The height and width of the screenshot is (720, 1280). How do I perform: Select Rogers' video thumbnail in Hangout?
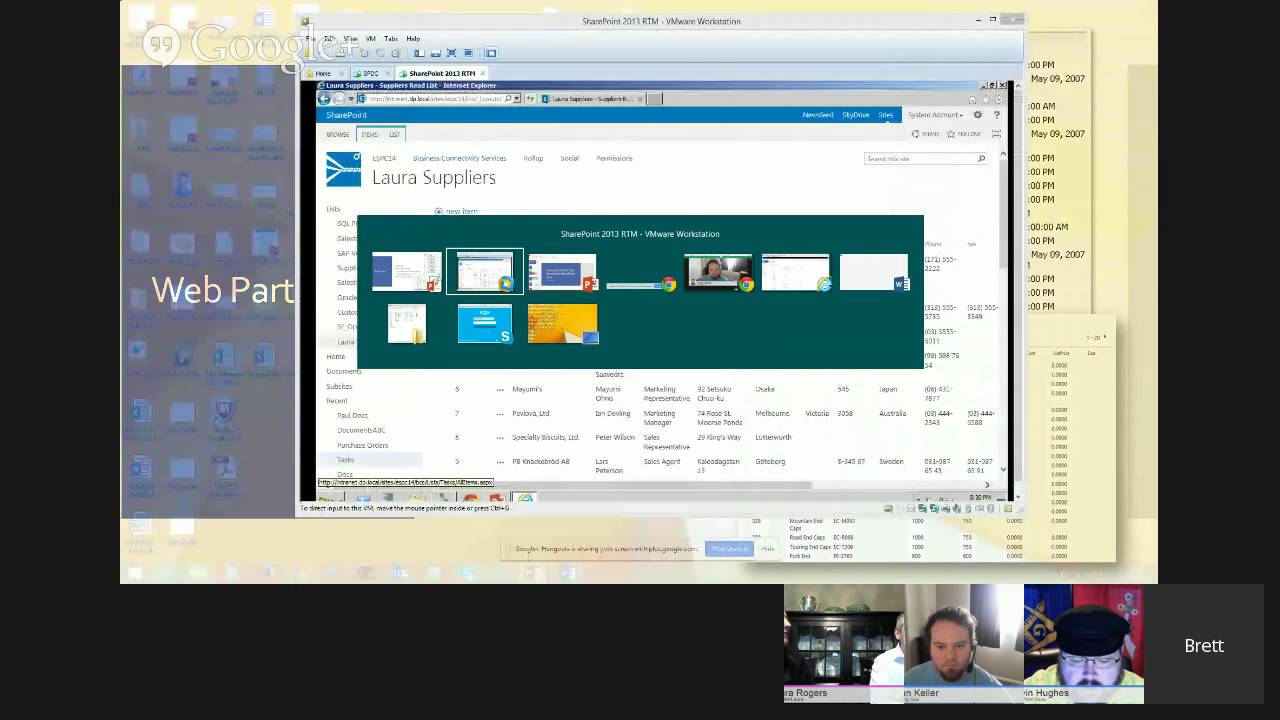point(844,645)
